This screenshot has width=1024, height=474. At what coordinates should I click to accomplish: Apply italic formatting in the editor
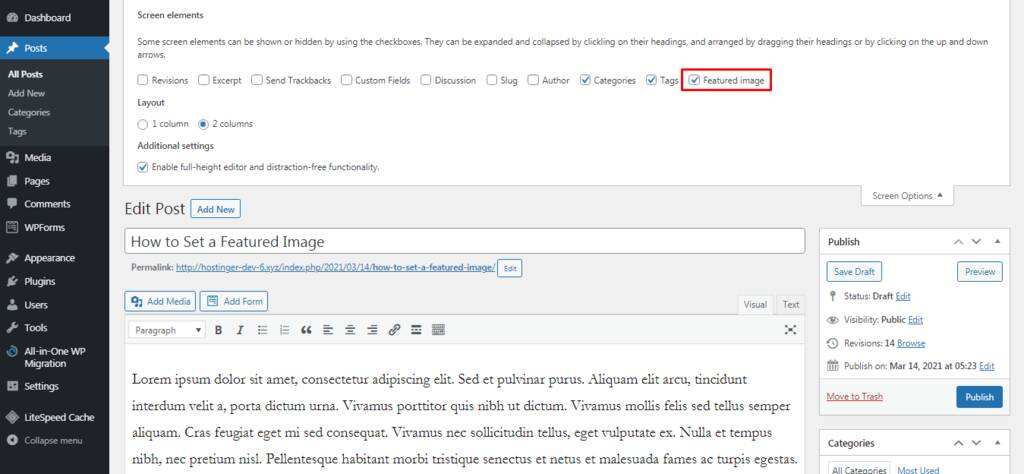(240, 330)
